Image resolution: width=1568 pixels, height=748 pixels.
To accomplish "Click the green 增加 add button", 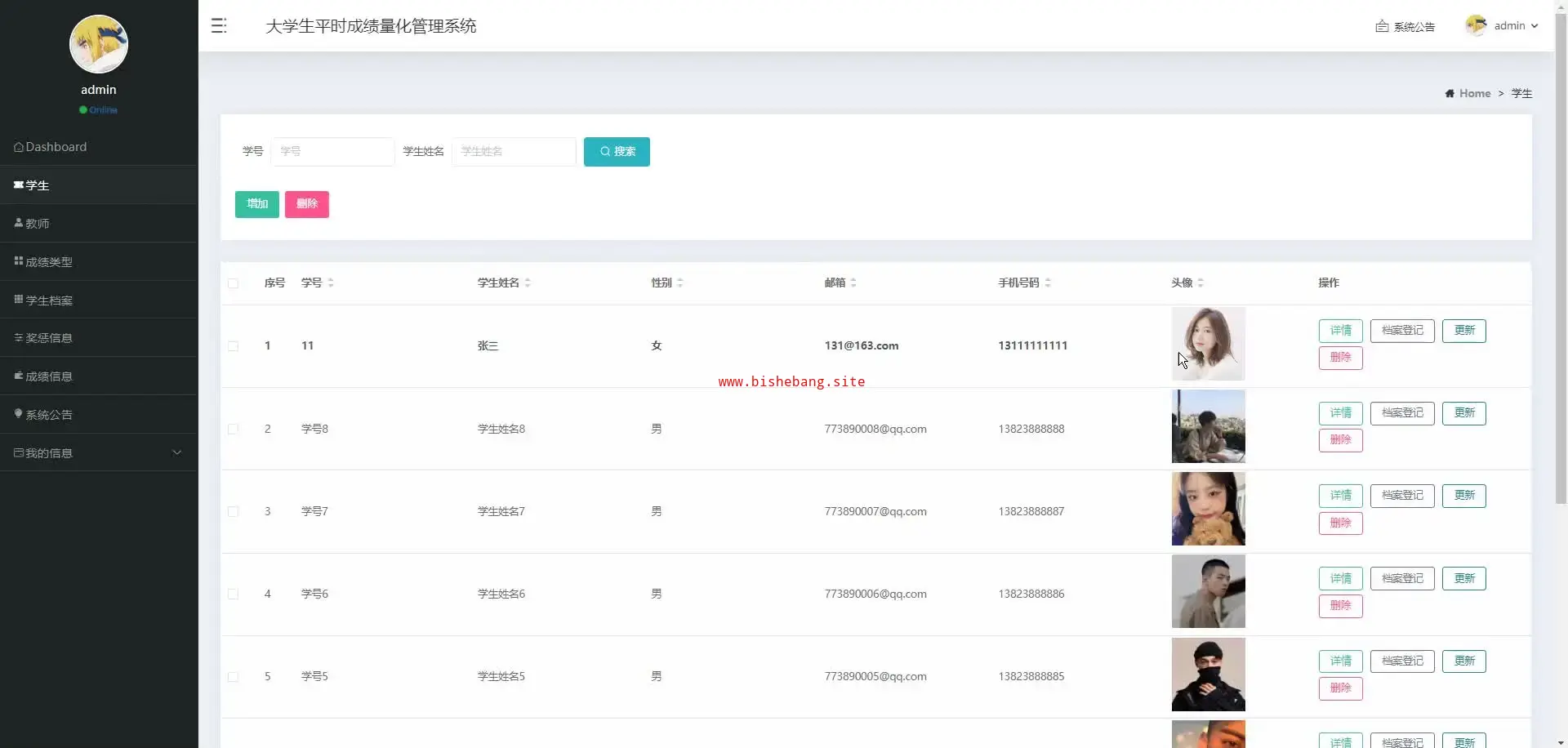I will click(257, 204).
